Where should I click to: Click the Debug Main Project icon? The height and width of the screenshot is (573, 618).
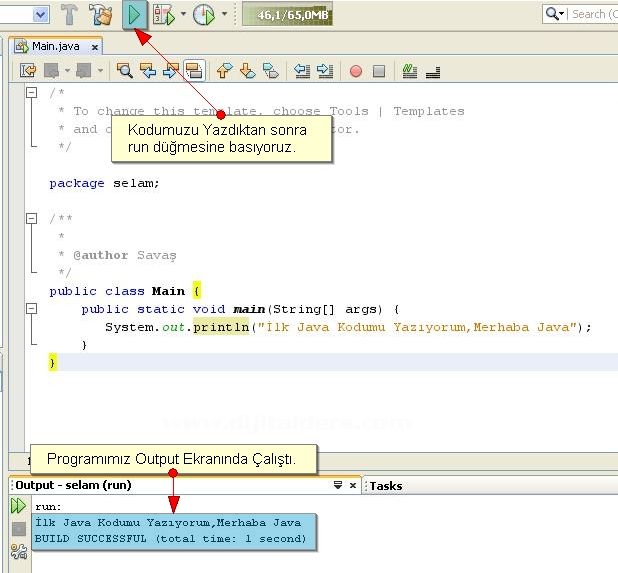click(164, 15)
